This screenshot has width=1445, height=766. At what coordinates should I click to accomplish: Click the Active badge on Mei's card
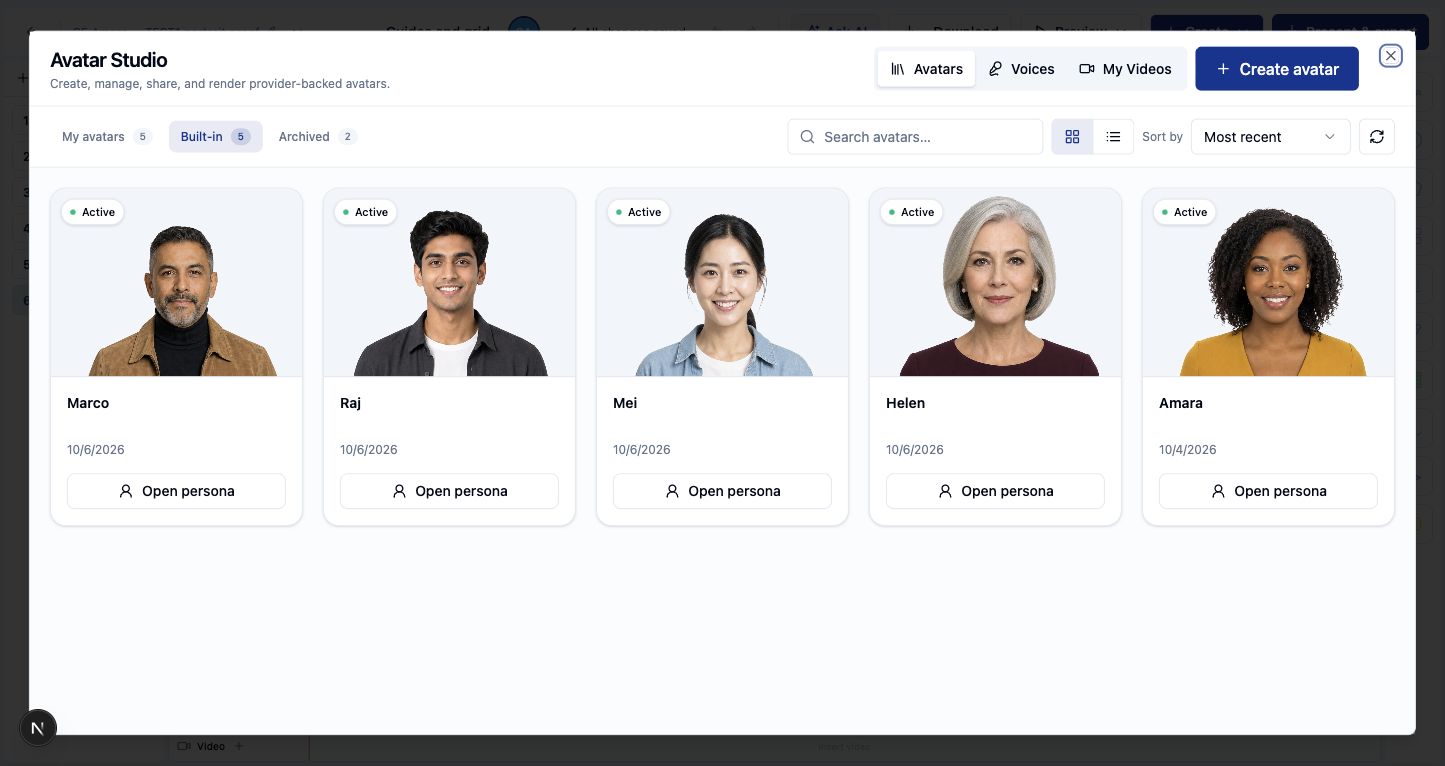click(x=638, y=212)
